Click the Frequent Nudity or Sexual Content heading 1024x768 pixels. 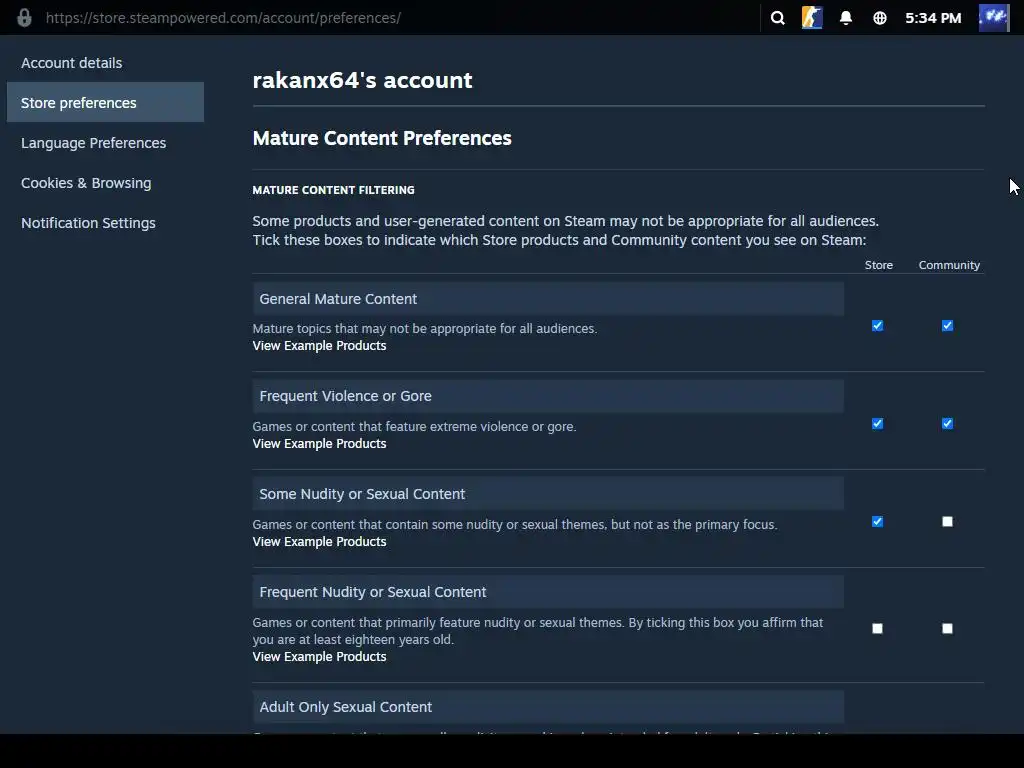(548, 592)
